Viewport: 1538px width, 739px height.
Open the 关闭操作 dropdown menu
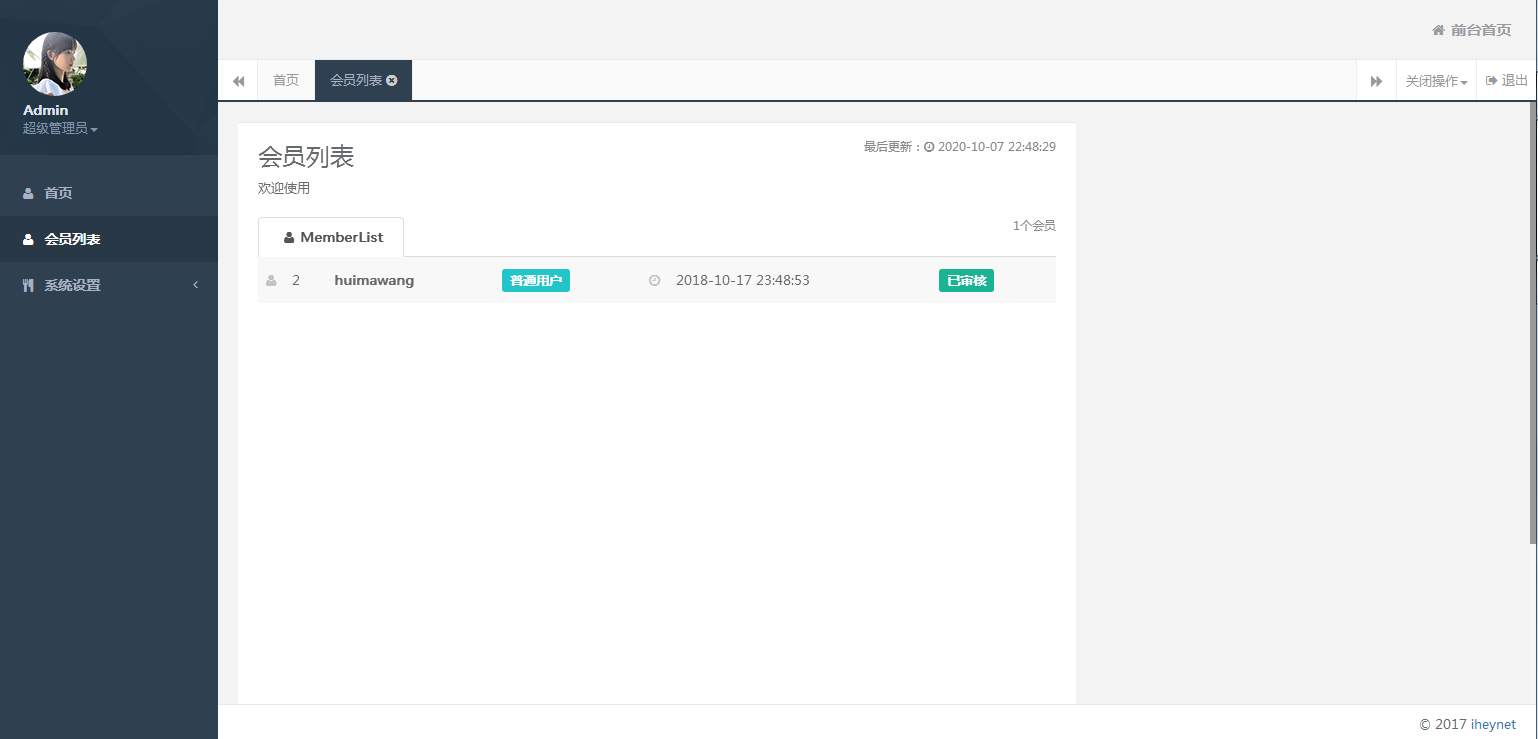pyautogui.click(x=1435, y=80)
